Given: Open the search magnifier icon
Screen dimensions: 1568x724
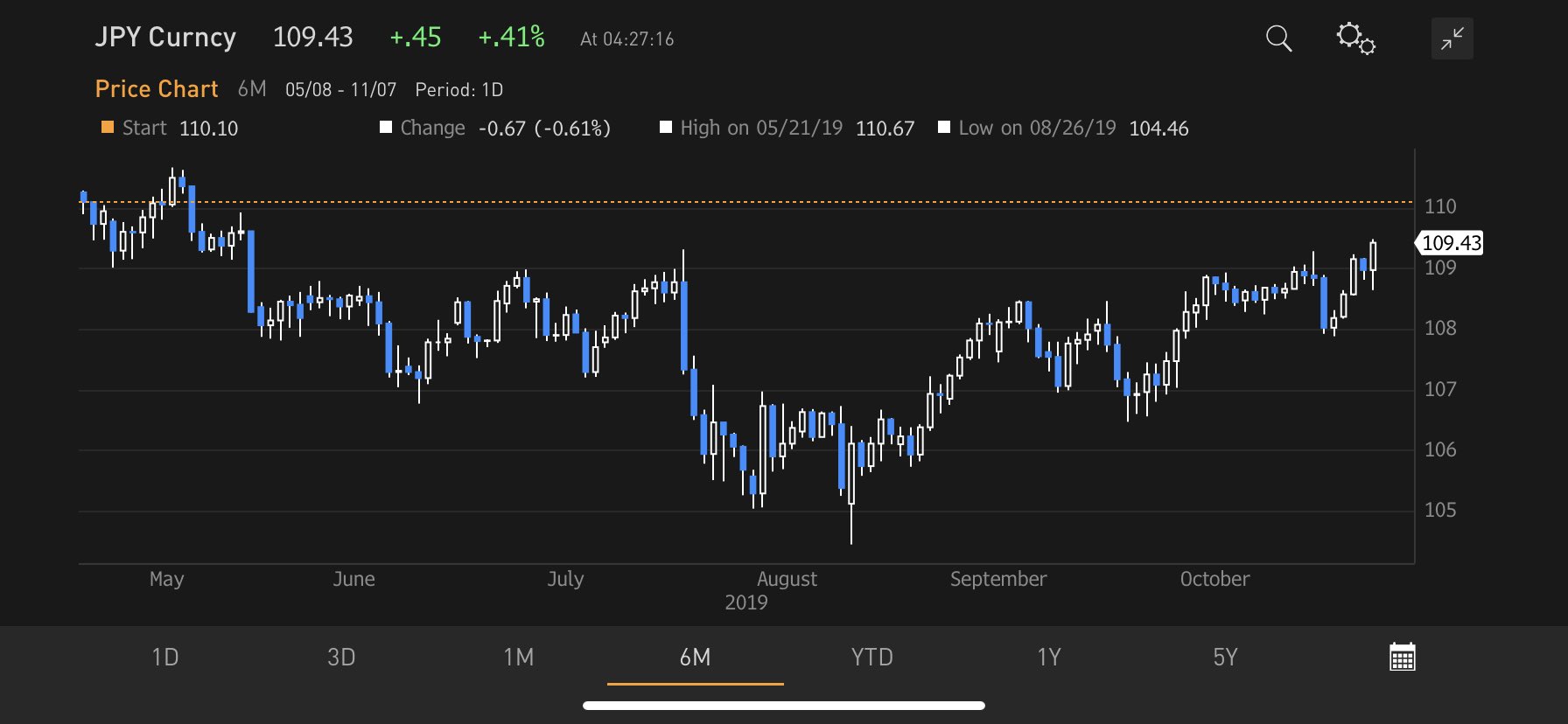Looking at the screenshot, I should (x=1278, y=38).
